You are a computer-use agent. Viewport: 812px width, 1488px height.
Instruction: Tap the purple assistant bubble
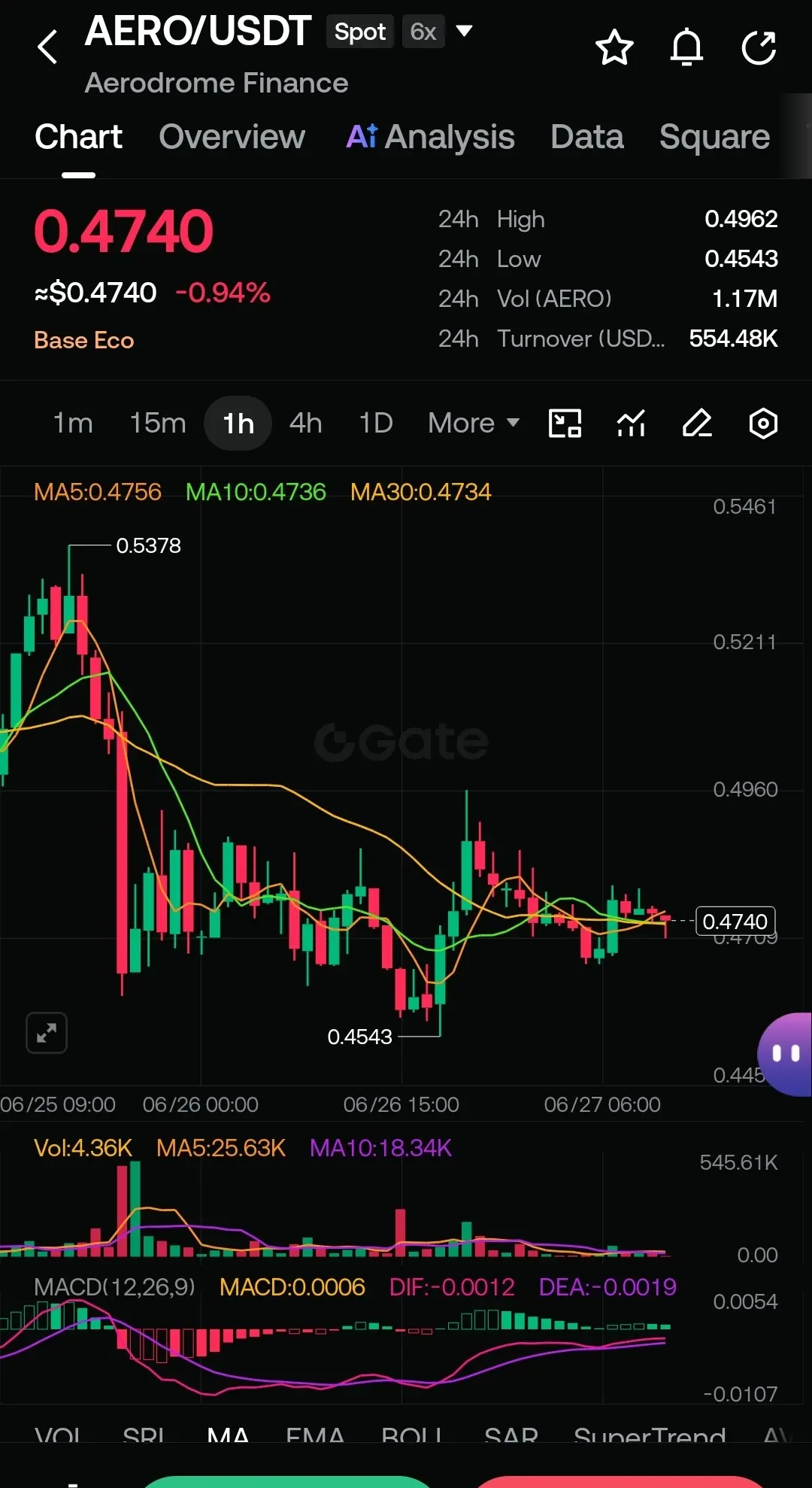click(x=785, y=1054)
